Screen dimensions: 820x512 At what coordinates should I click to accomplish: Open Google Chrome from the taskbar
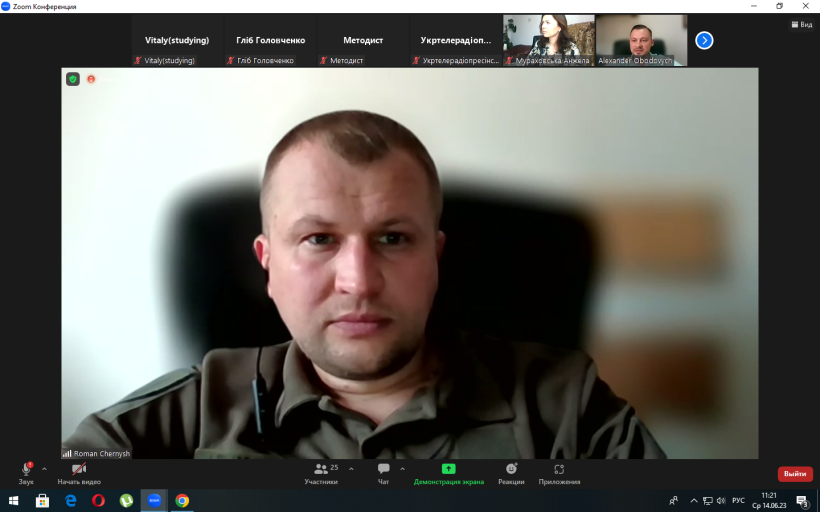182,500
